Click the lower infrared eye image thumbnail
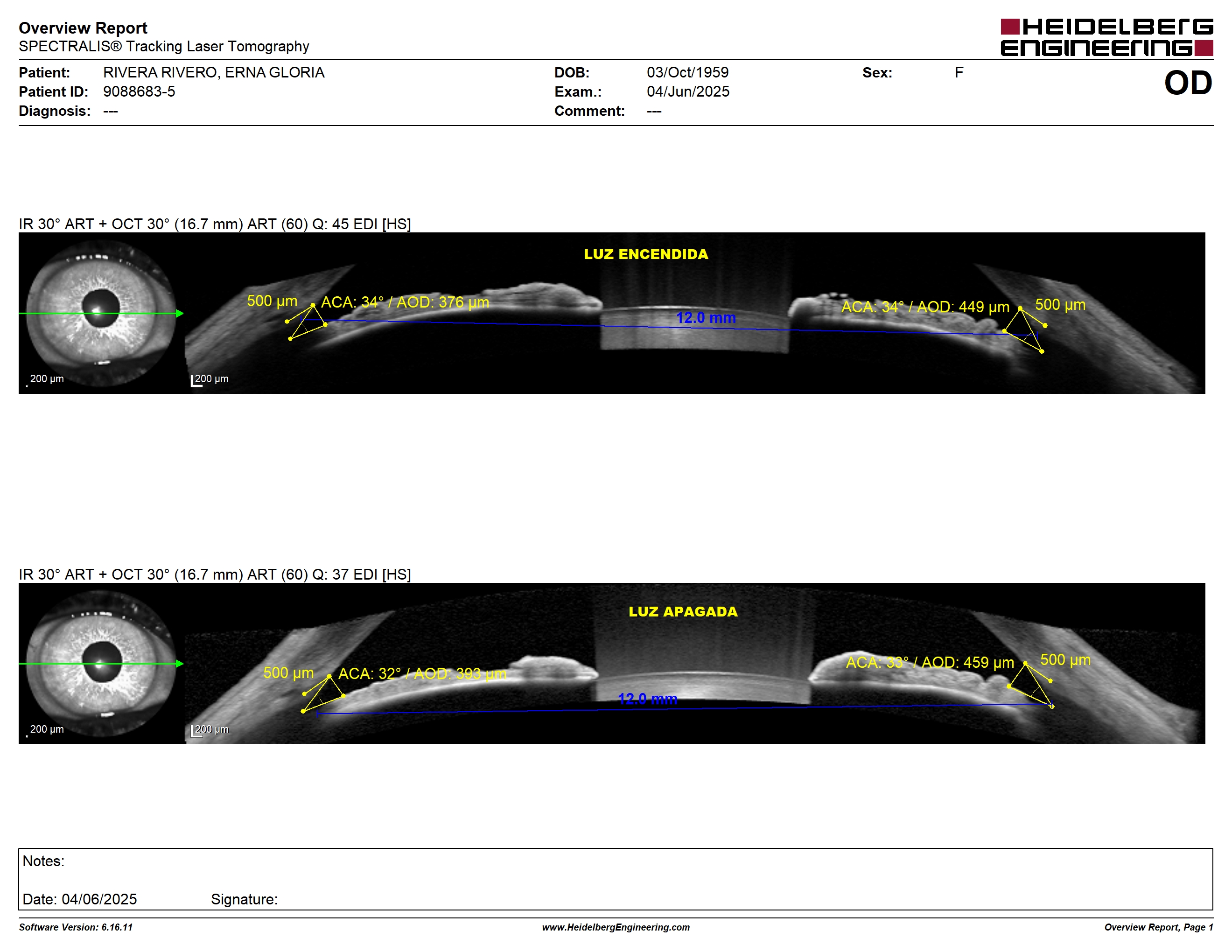Image resolution: width=1232 pixels, height=952 pixels. pos(102,663)
